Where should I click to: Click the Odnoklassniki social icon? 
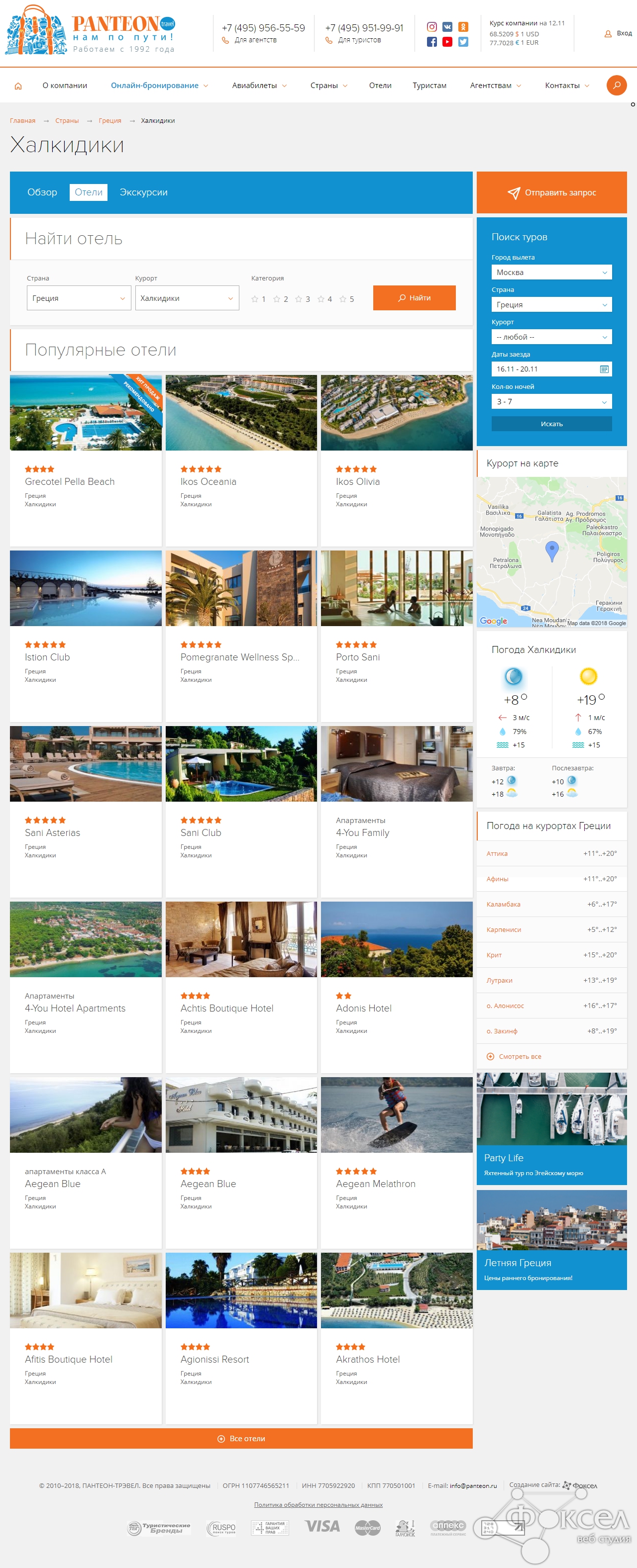(x=463, y=27)
